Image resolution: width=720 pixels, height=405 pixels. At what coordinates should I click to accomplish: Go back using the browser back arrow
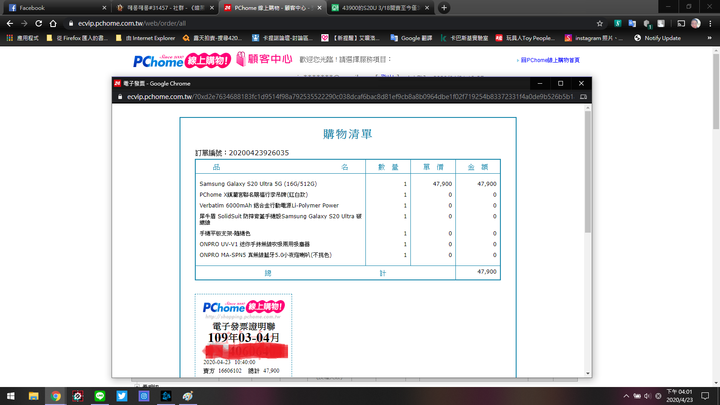(10, 23)
